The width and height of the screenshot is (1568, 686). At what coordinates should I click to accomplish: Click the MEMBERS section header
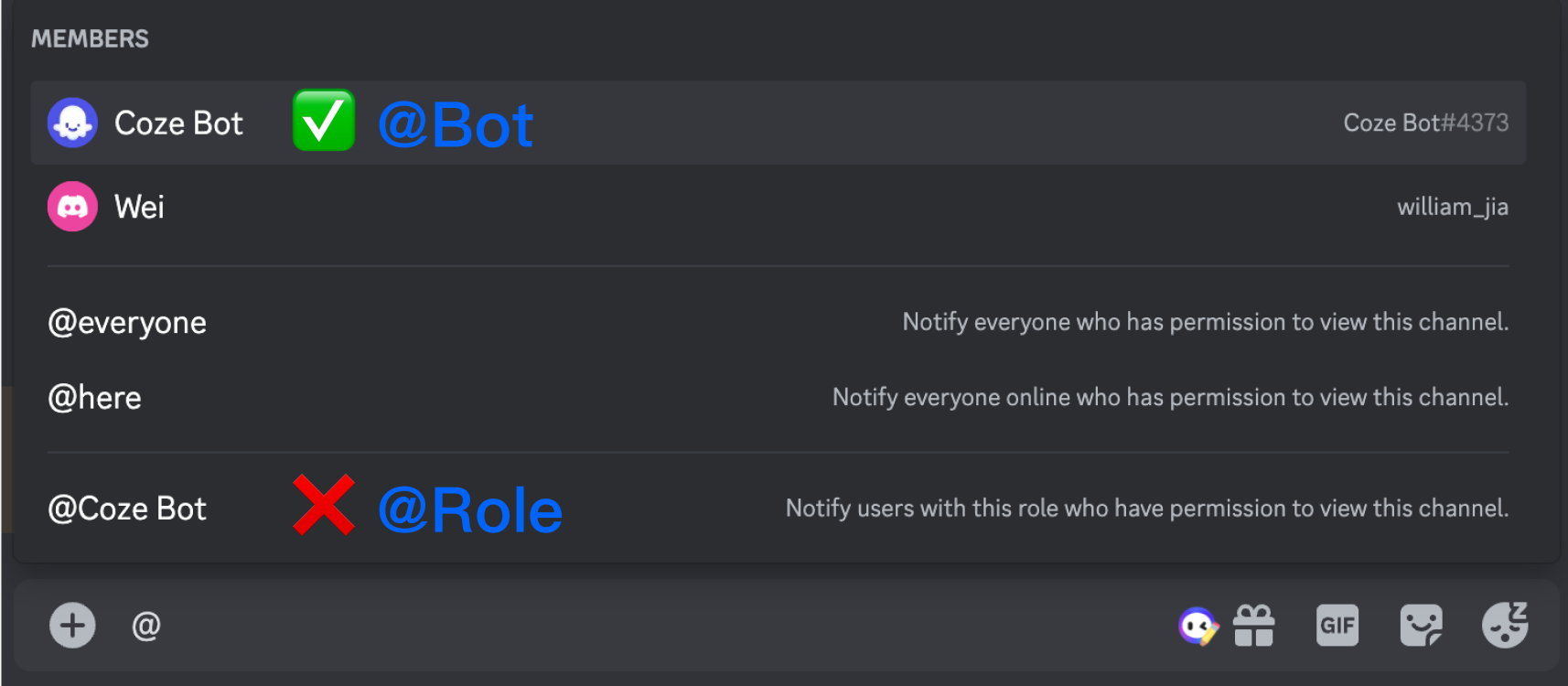90,38
